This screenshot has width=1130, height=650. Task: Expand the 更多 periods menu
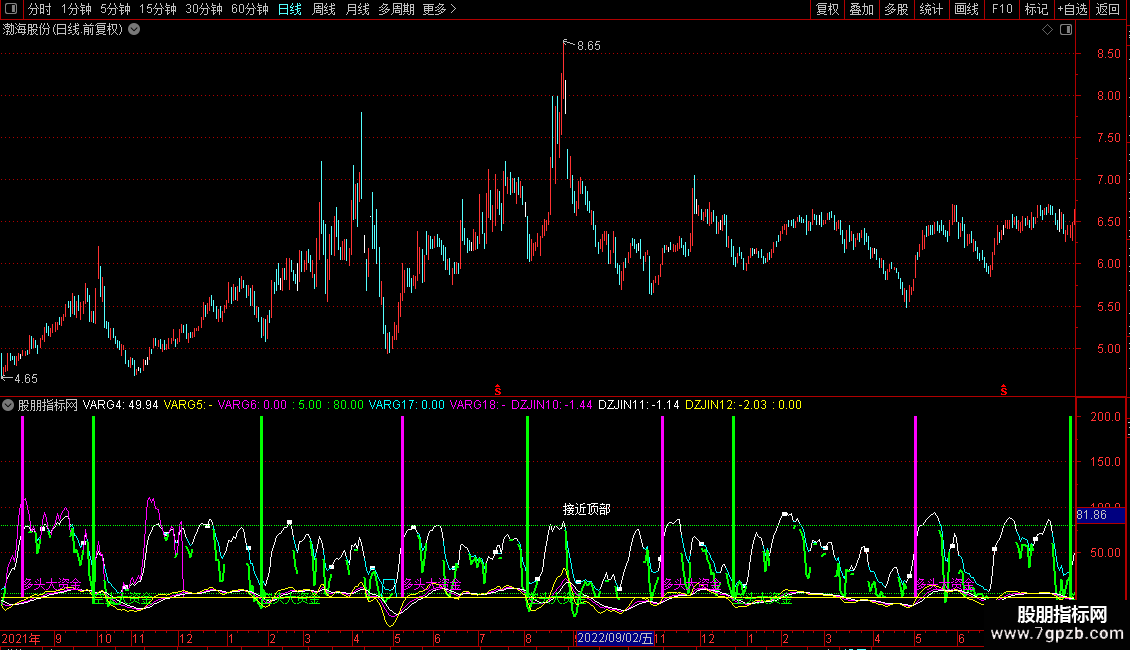439,10
